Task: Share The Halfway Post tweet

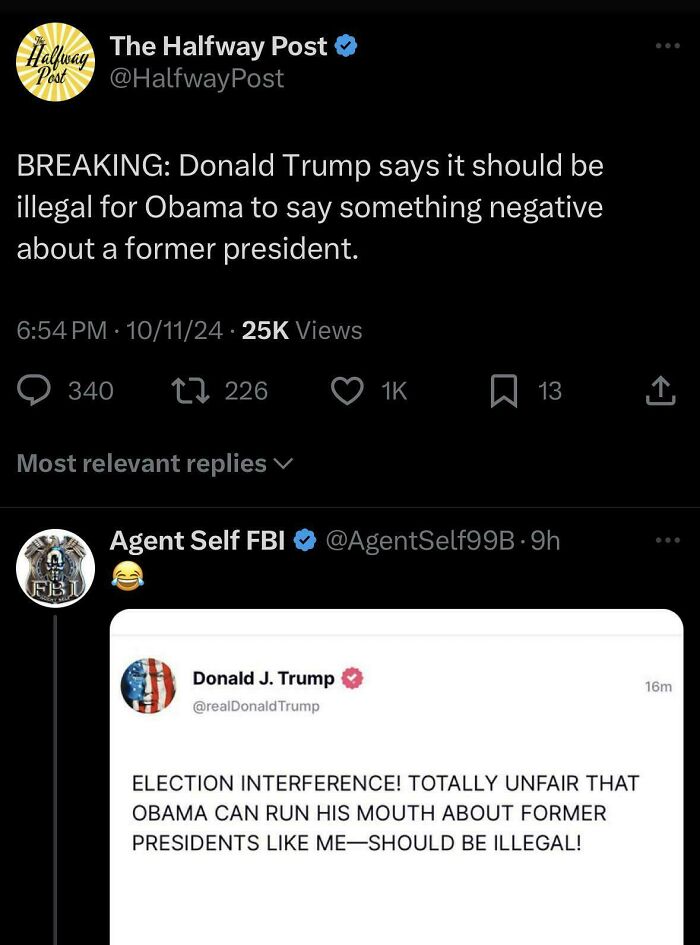Action: tap(659, 391)
